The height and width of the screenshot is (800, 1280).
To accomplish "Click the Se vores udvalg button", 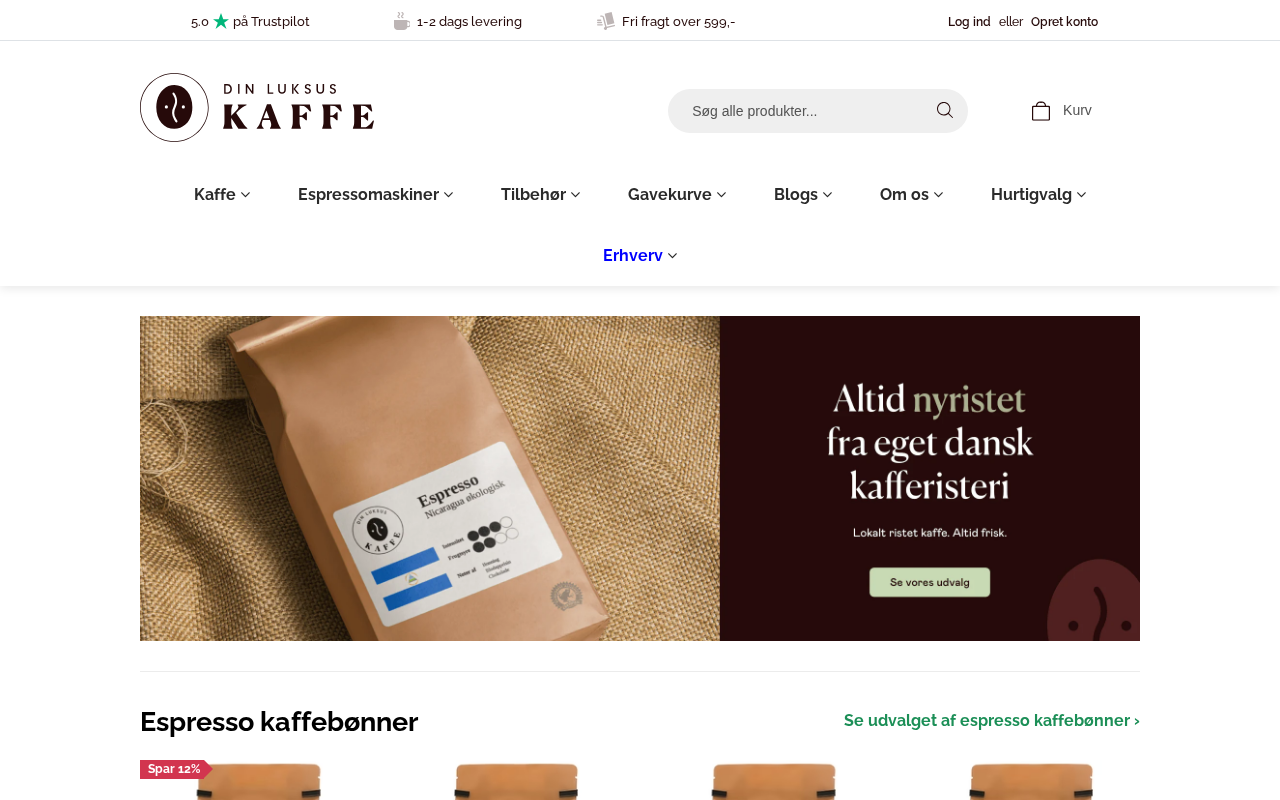I will (930, 582).
